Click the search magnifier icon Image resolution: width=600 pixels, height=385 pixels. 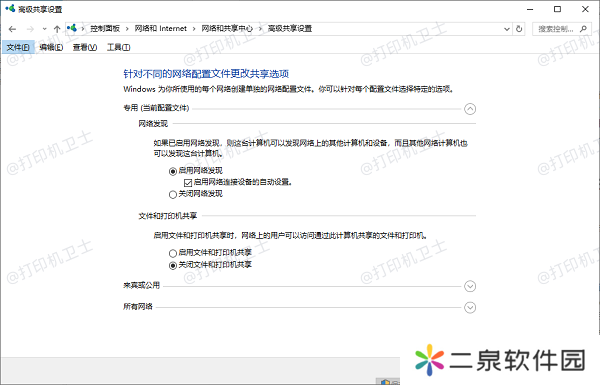tap(584, 29)
